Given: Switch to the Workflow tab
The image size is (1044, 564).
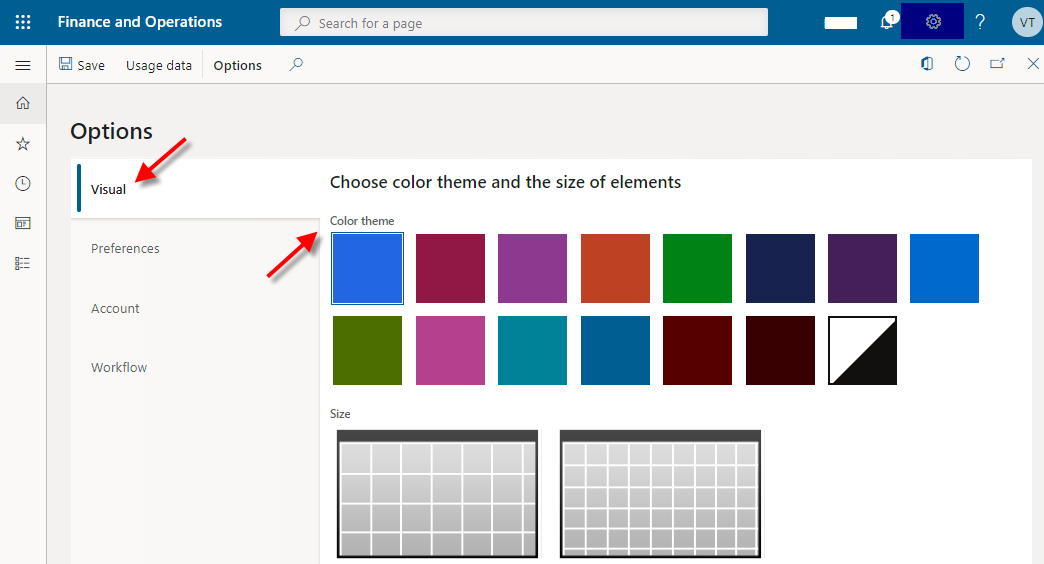Looking at the screenshot, I should (x=119, y=368).
